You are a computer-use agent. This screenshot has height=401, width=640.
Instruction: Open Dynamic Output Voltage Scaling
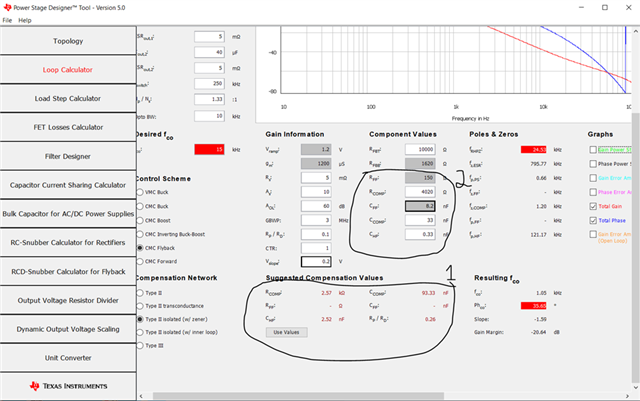point(68,329)
